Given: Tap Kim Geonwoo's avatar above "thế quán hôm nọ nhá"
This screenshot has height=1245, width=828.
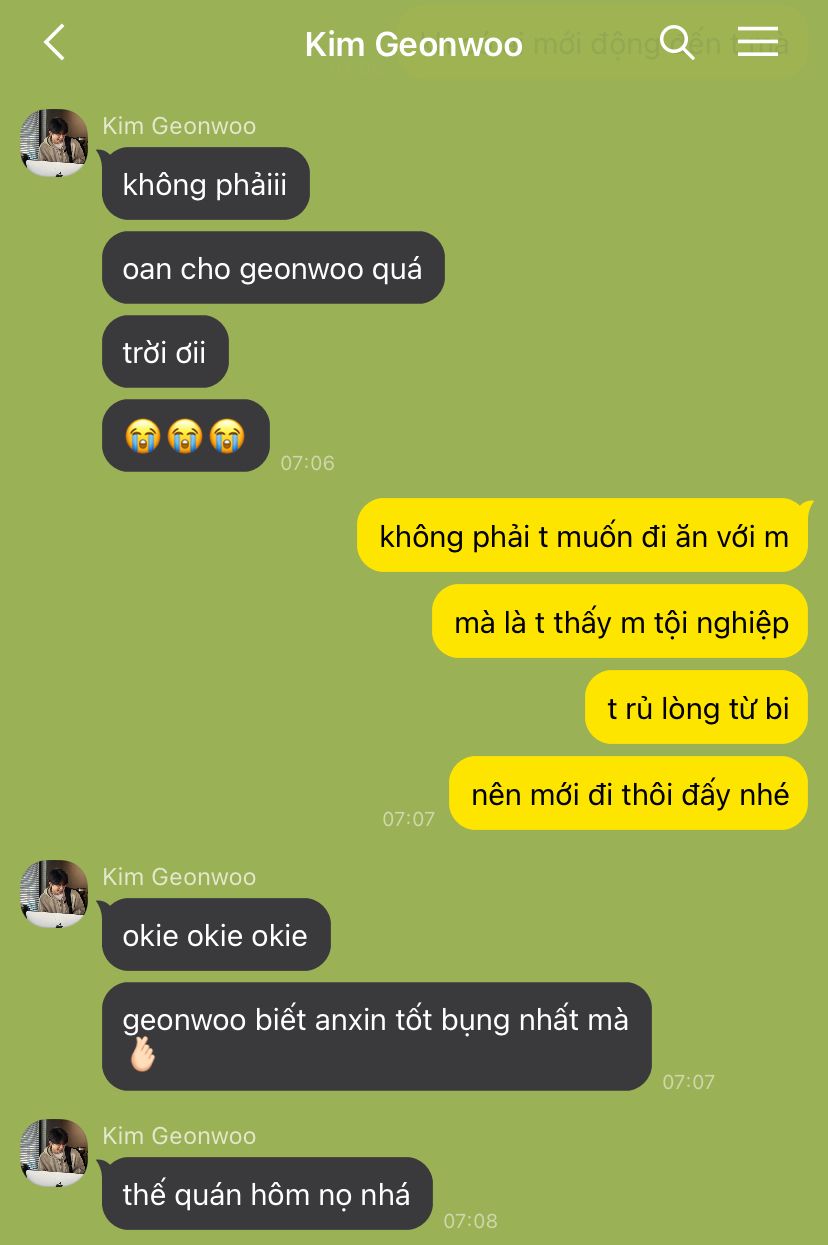Looking at the screenshot, I should (x=54, y=1153).
